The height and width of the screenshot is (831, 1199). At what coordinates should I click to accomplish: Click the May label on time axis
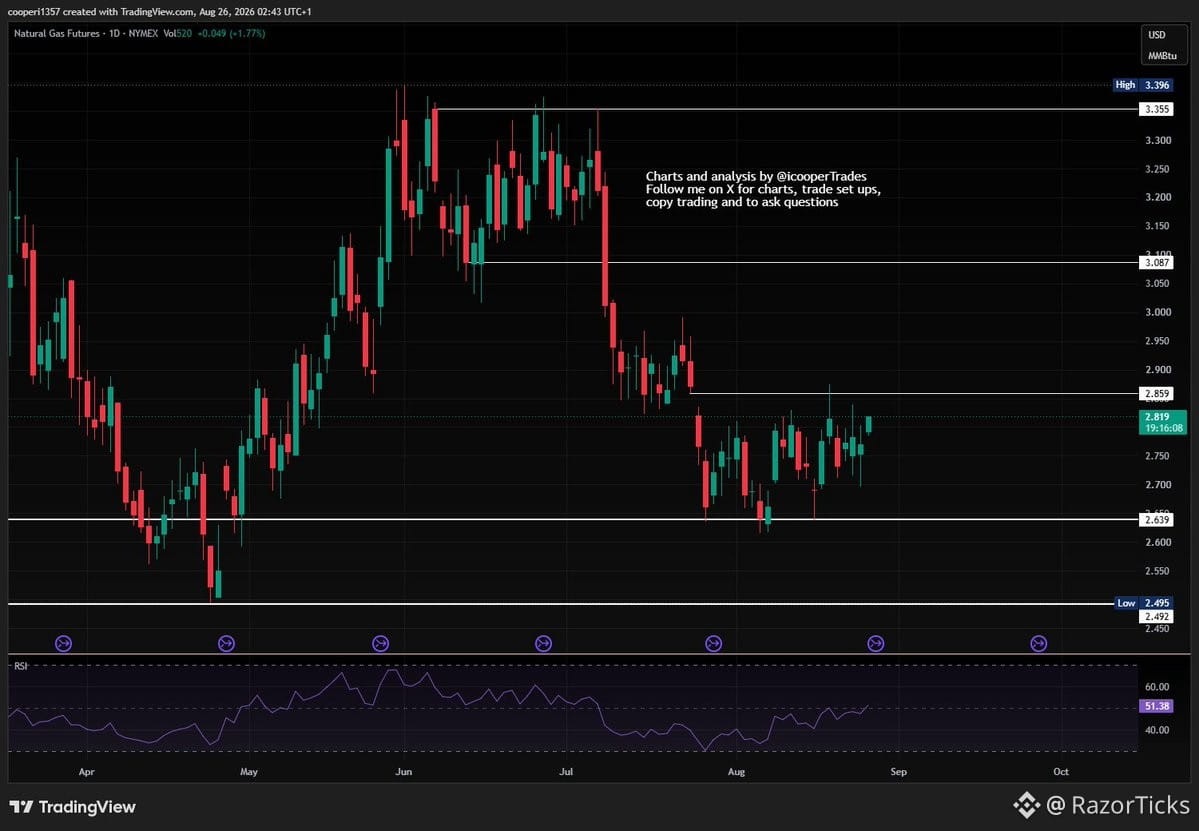[249, 772]
